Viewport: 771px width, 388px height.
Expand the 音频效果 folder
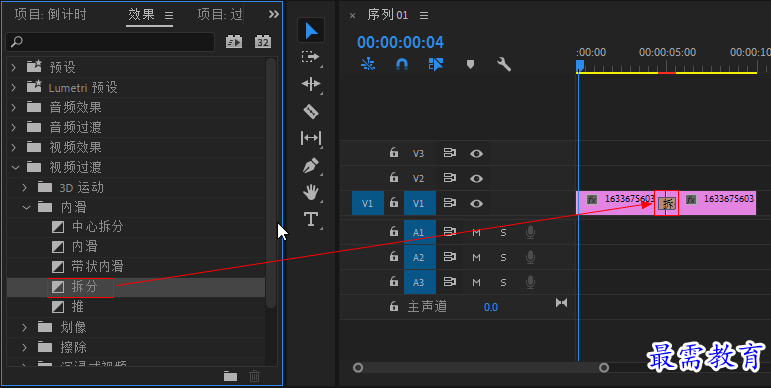[14, 107]
